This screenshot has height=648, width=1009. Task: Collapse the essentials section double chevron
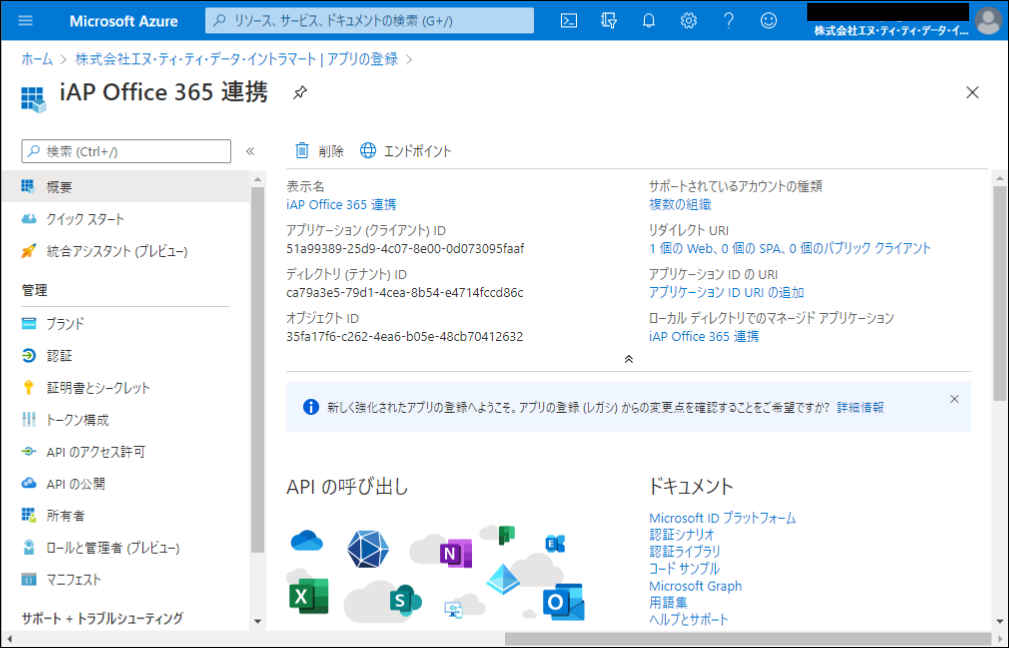tap(629, 359)
